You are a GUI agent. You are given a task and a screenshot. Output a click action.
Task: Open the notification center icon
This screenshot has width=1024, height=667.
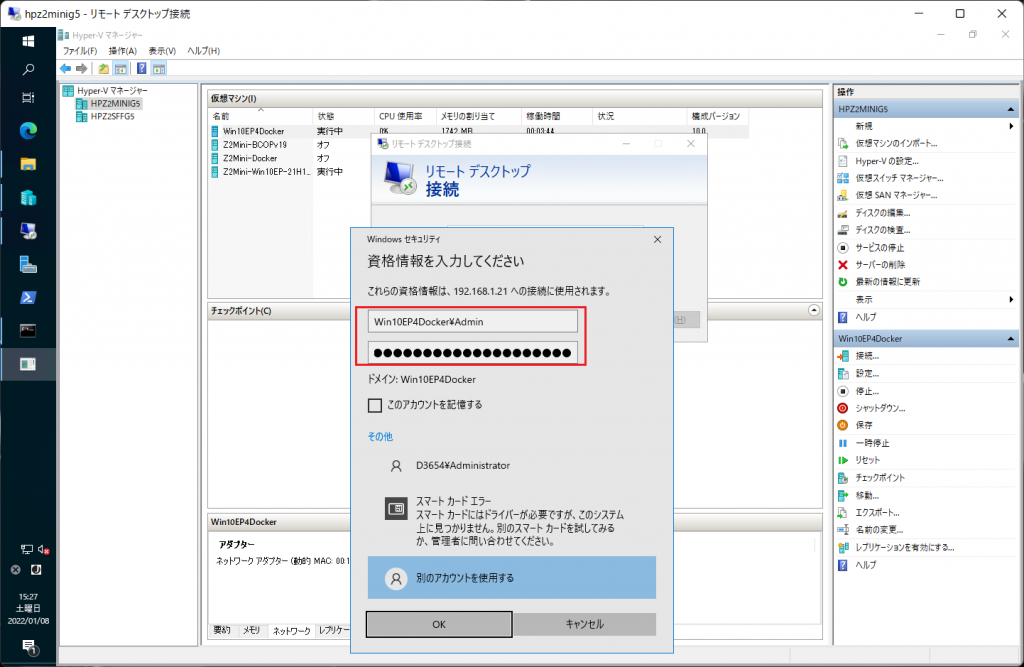click(29, 647)
